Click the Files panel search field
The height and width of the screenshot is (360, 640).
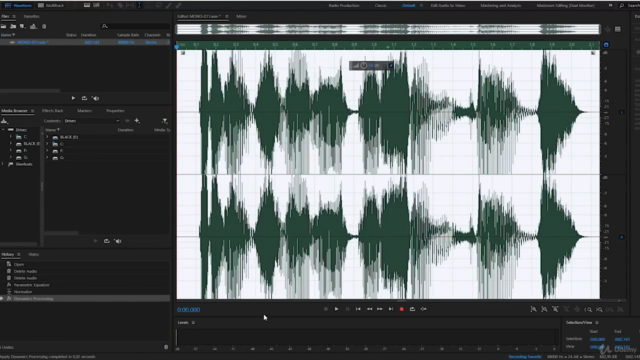click(136, 27)
